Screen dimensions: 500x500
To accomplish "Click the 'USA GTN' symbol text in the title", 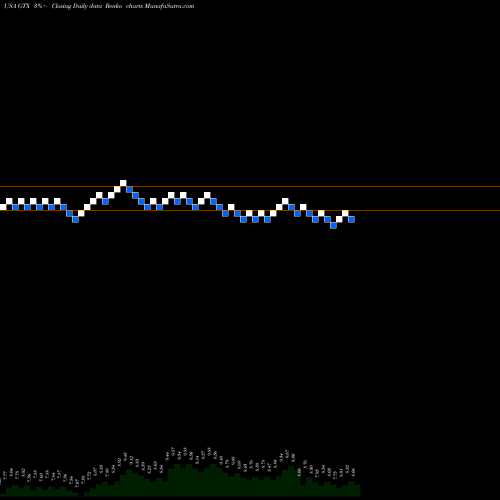I will 17,6.
